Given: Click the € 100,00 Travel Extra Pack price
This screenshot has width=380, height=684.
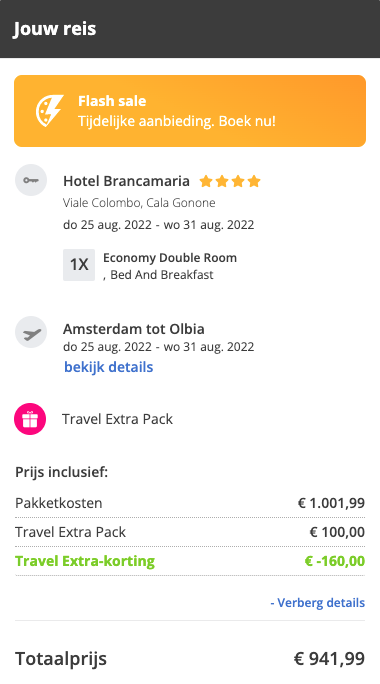Looking at the screenshot, I should pos(337,532).
